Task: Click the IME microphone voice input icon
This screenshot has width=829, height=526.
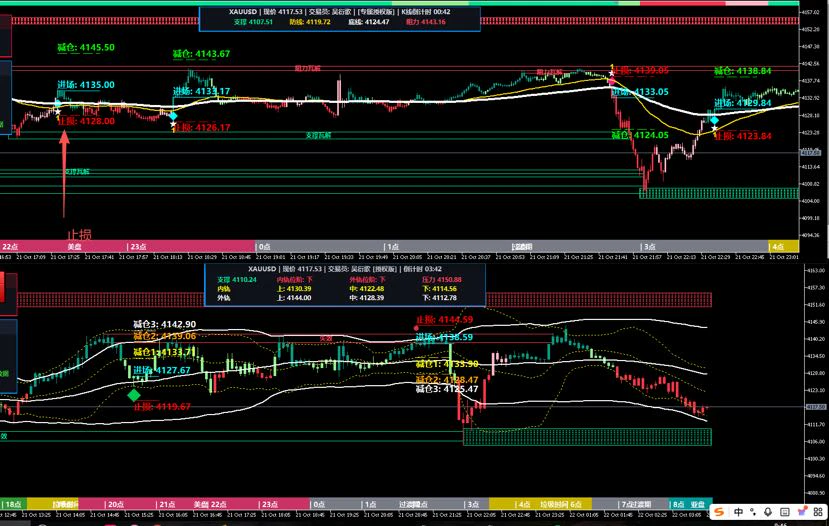Action: (x=768, y=512)
